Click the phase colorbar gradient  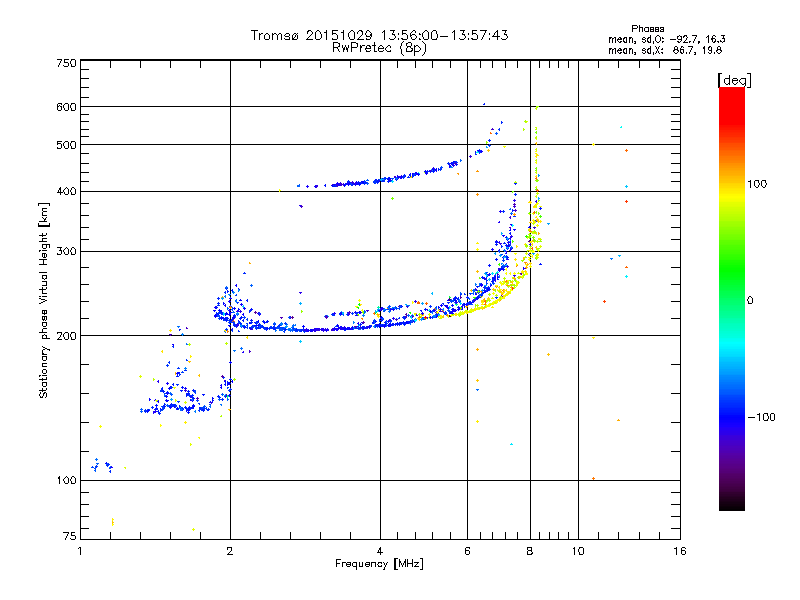pyautogui.click(x=732, y=299)
